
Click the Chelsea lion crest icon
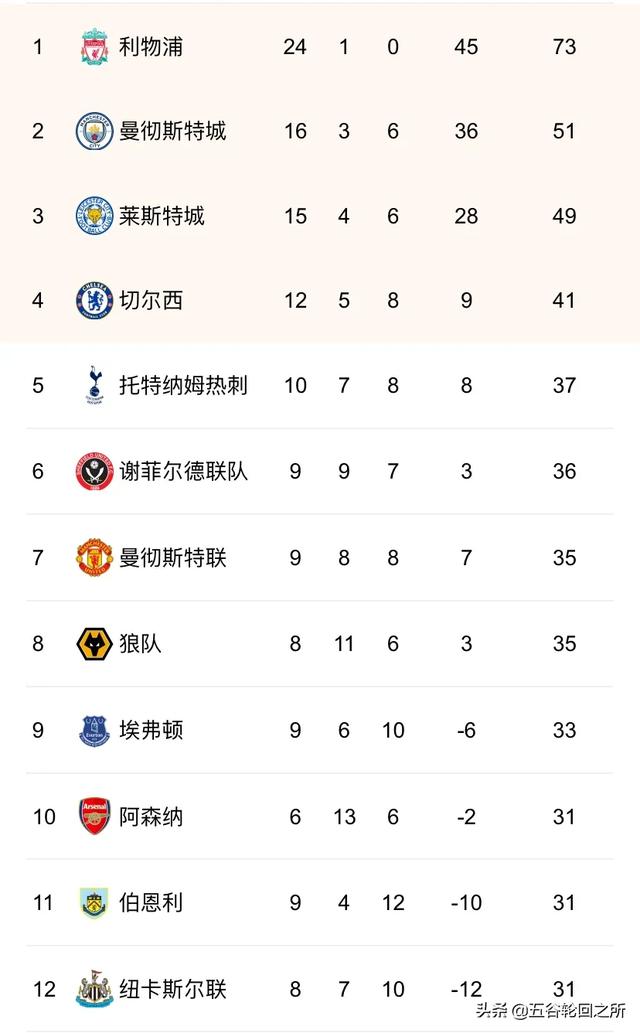tap(94, 300)
